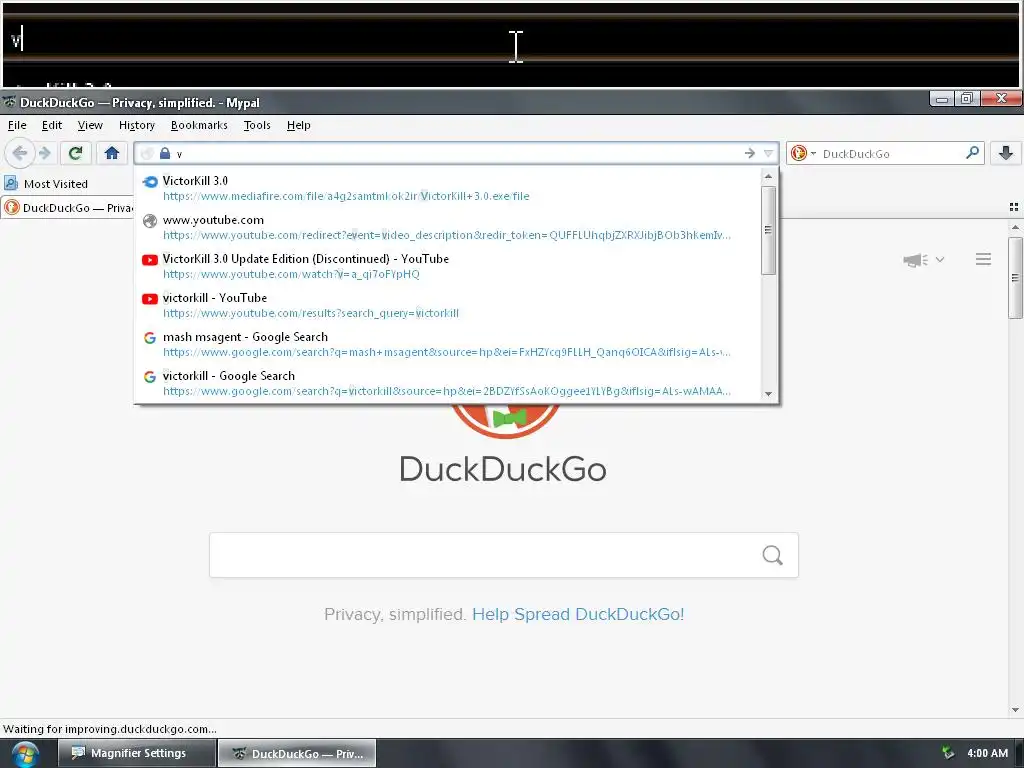Select the VictorKill 3.0 mediafire suggestion
Image resolution: width=1024 pixels, height=768 pixels.
tap(448, 188)
